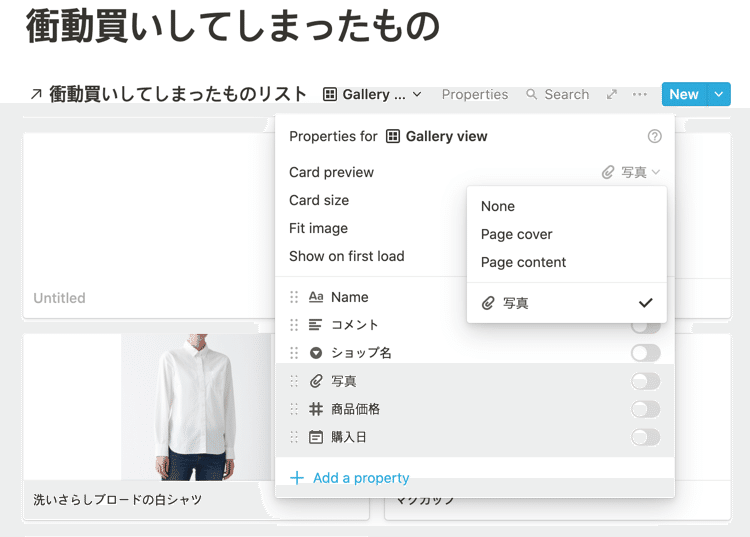Click the magnifier Search icon
The image size is (750, 537).
[x=531, y=94]
